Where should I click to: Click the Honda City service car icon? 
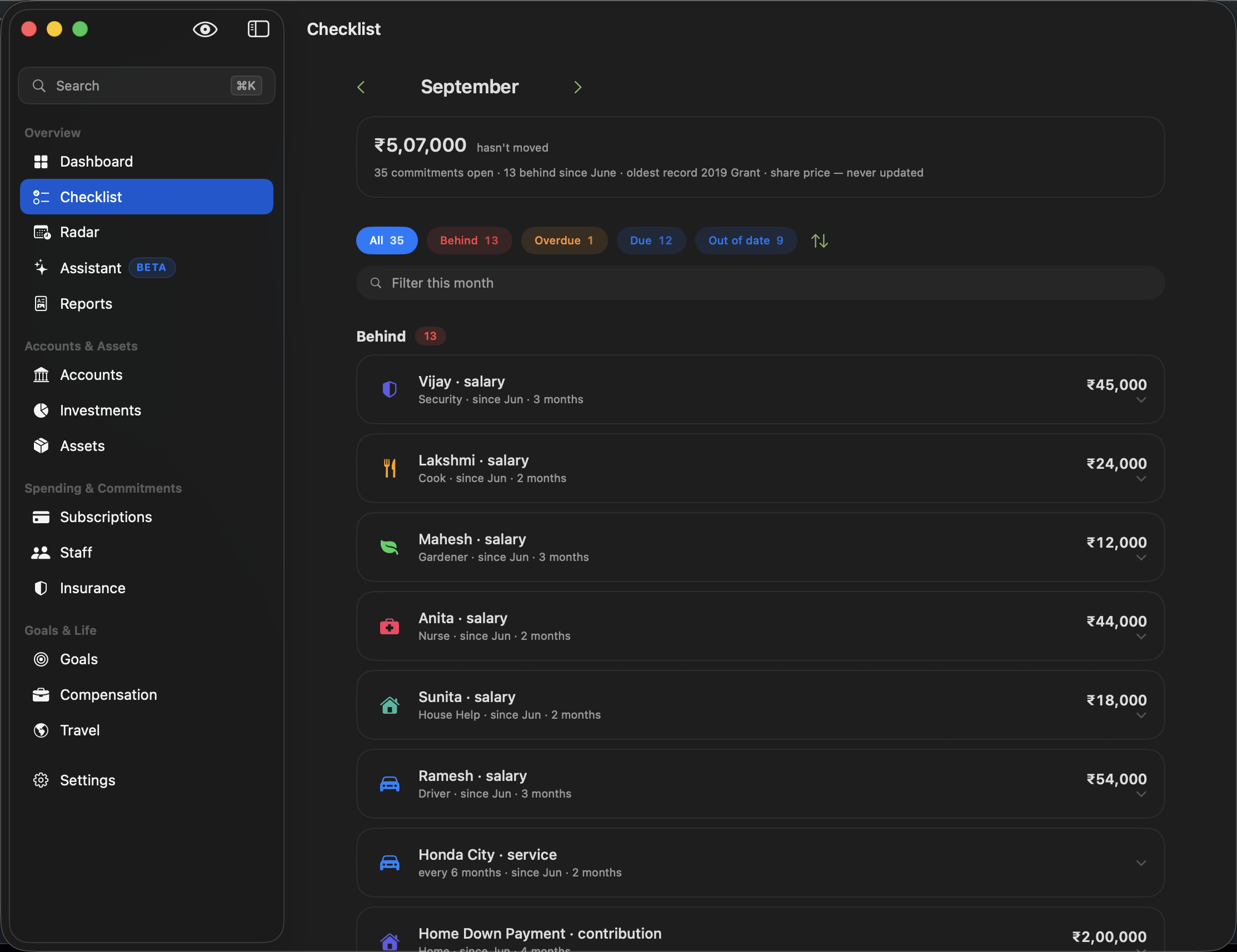pyautogui.click(x=390, y=863)
